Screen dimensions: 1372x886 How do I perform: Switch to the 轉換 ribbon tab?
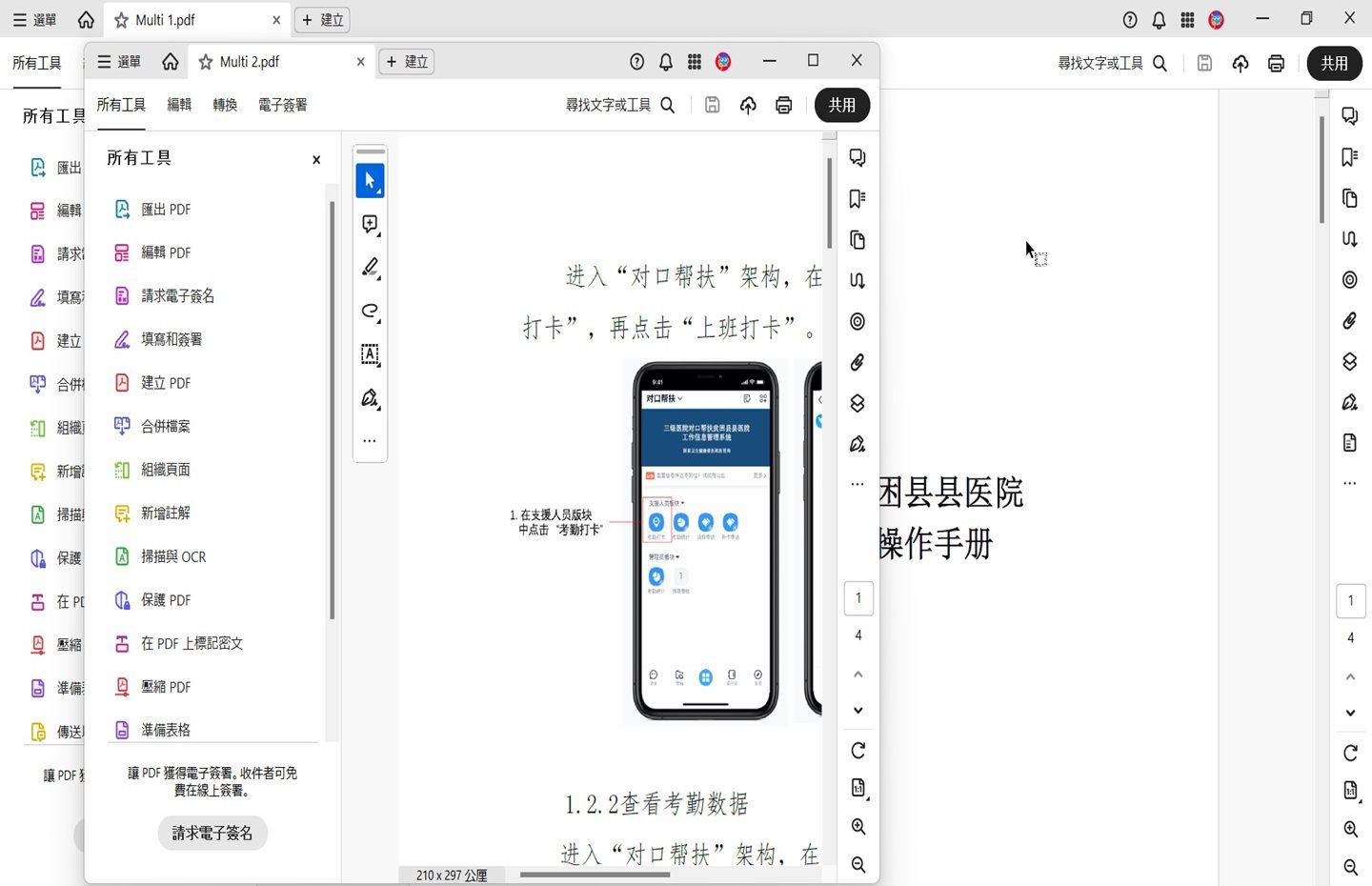pos(225,105)
